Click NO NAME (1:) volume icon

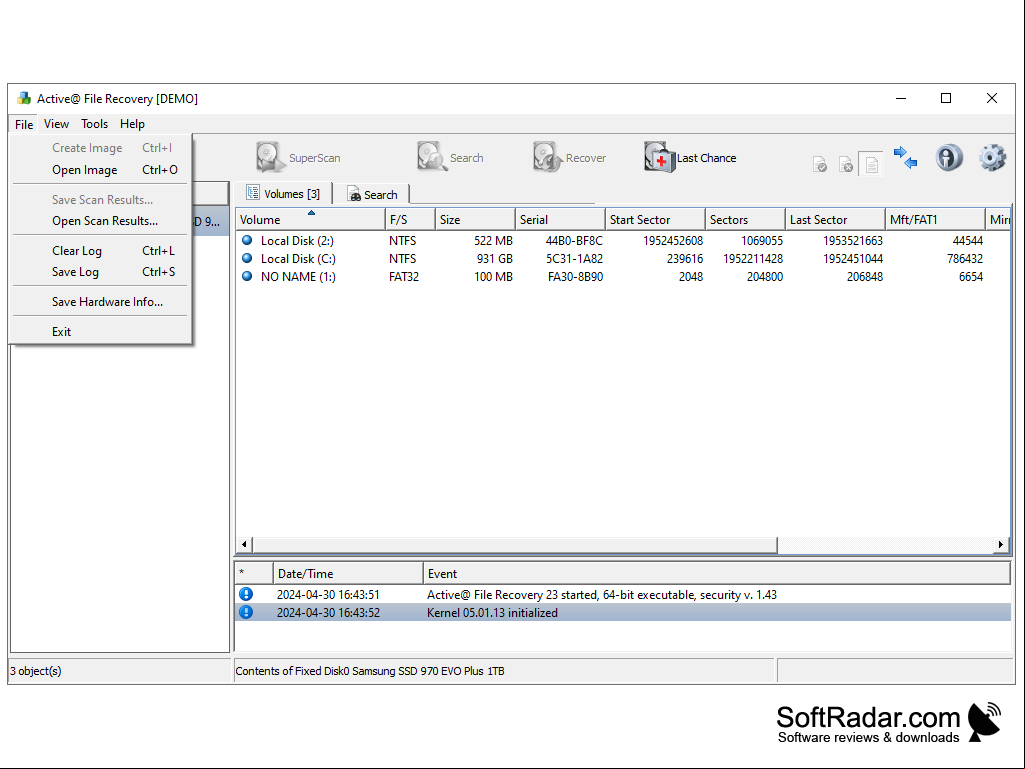[246, 276]
